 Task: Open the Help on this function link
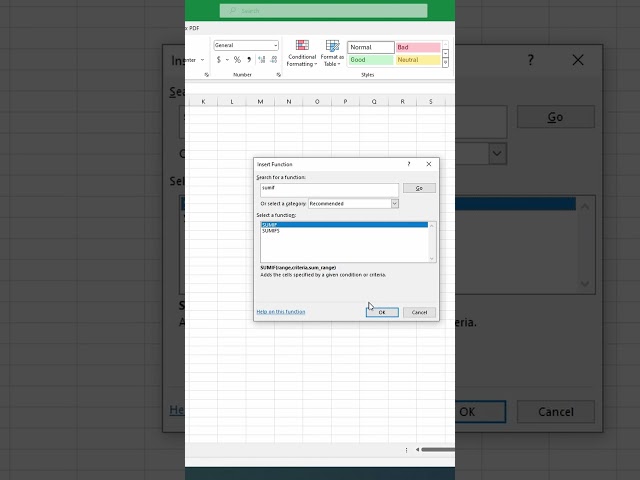coord(281,312)
